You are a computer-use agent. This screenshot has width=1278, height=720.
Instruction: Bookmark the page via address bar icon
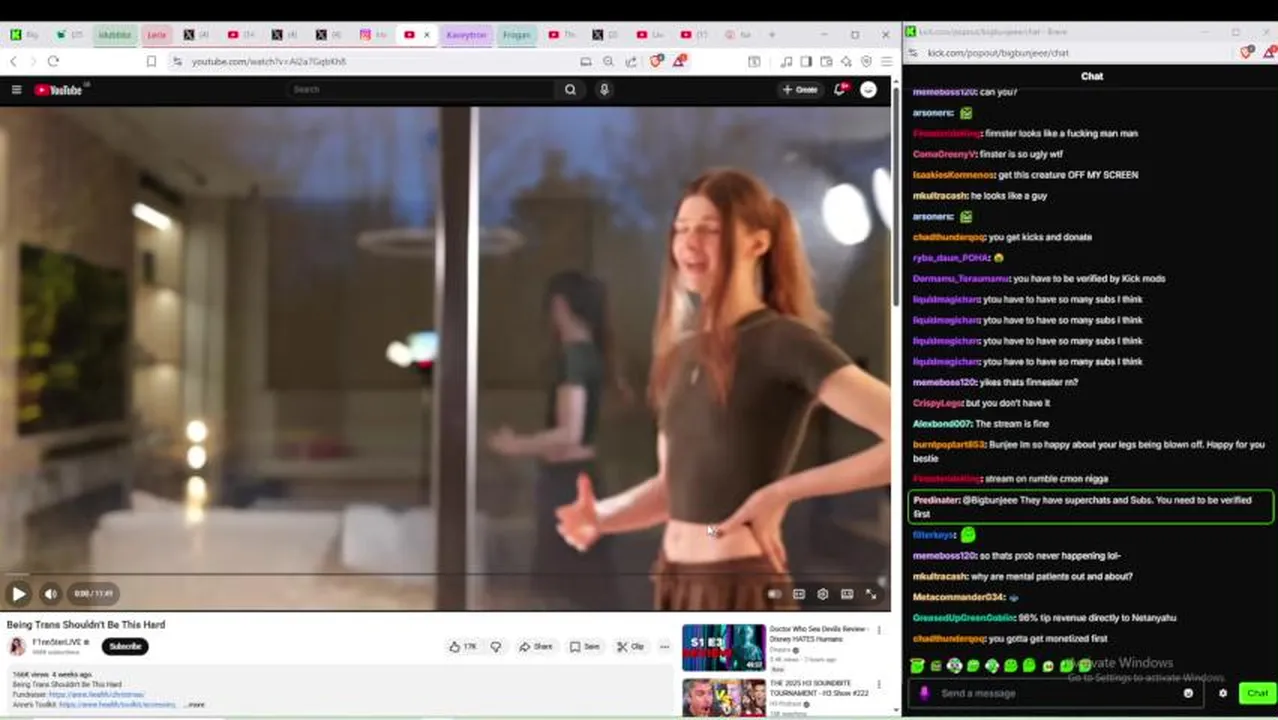[x=151, y=62]
